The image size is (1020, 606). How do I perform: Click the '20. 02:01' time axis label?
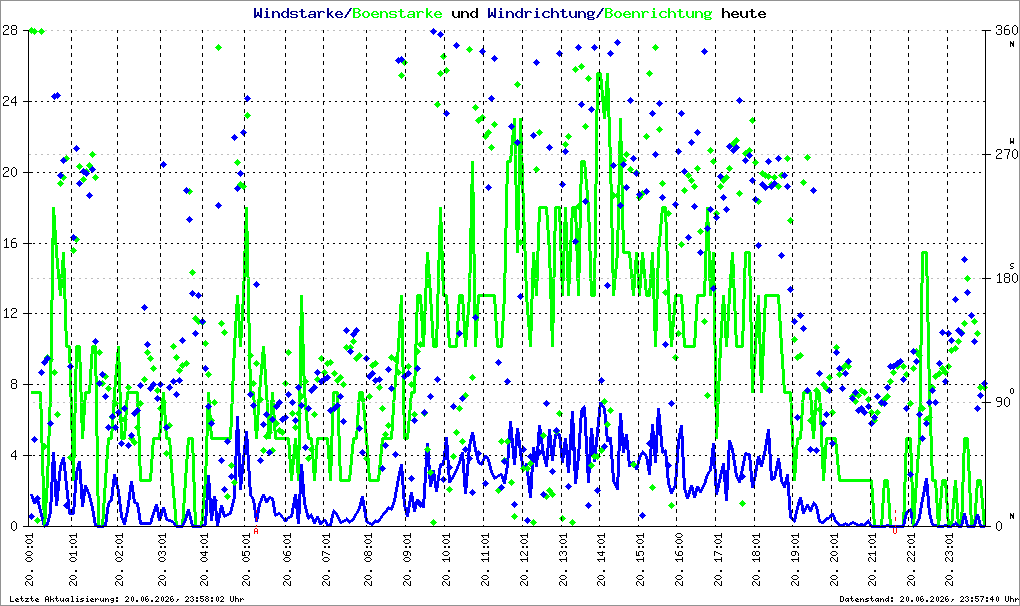click(x=119, y=560)
